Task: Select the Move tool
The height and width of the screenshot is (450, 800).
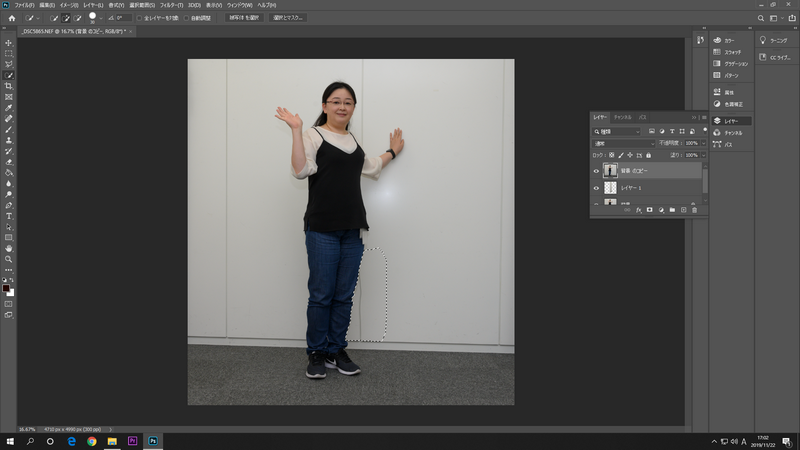Action: [x=9, y=43]
